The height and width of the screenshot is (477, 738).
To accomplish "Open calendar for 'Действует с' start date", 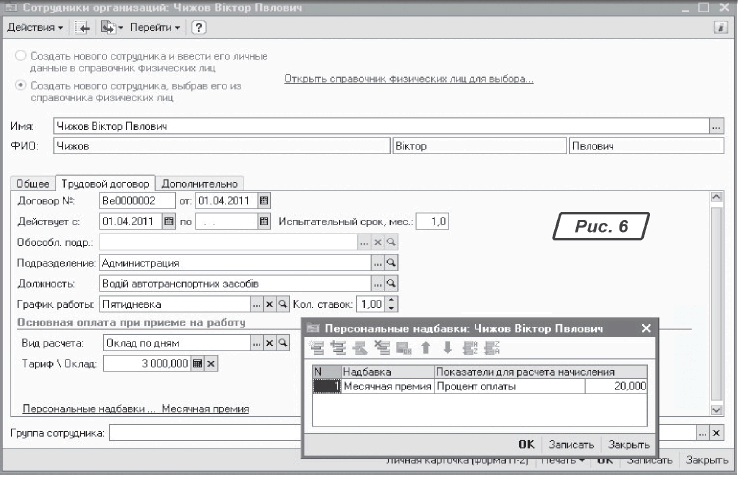I will click(168, 221).
